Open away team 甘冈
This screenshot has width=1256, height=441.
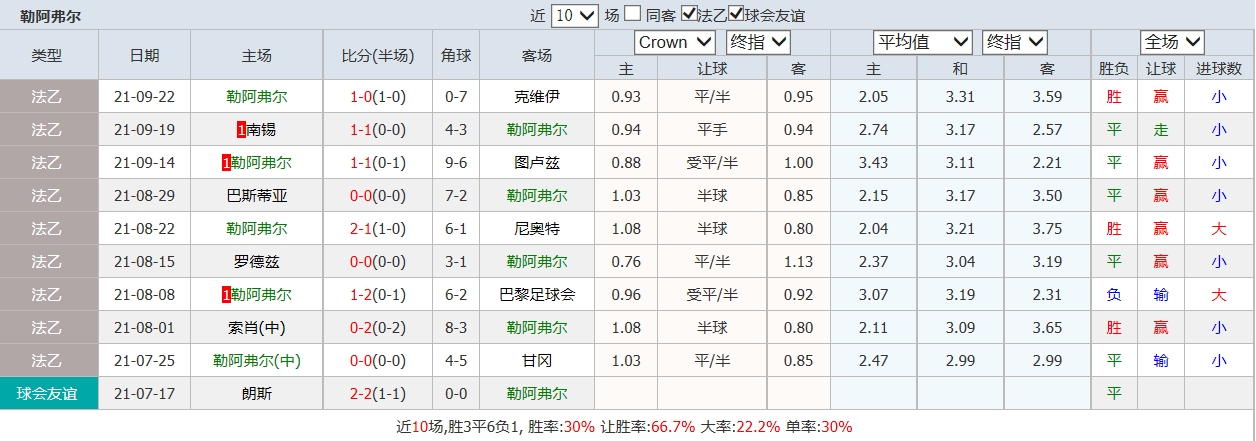[537, 360]
